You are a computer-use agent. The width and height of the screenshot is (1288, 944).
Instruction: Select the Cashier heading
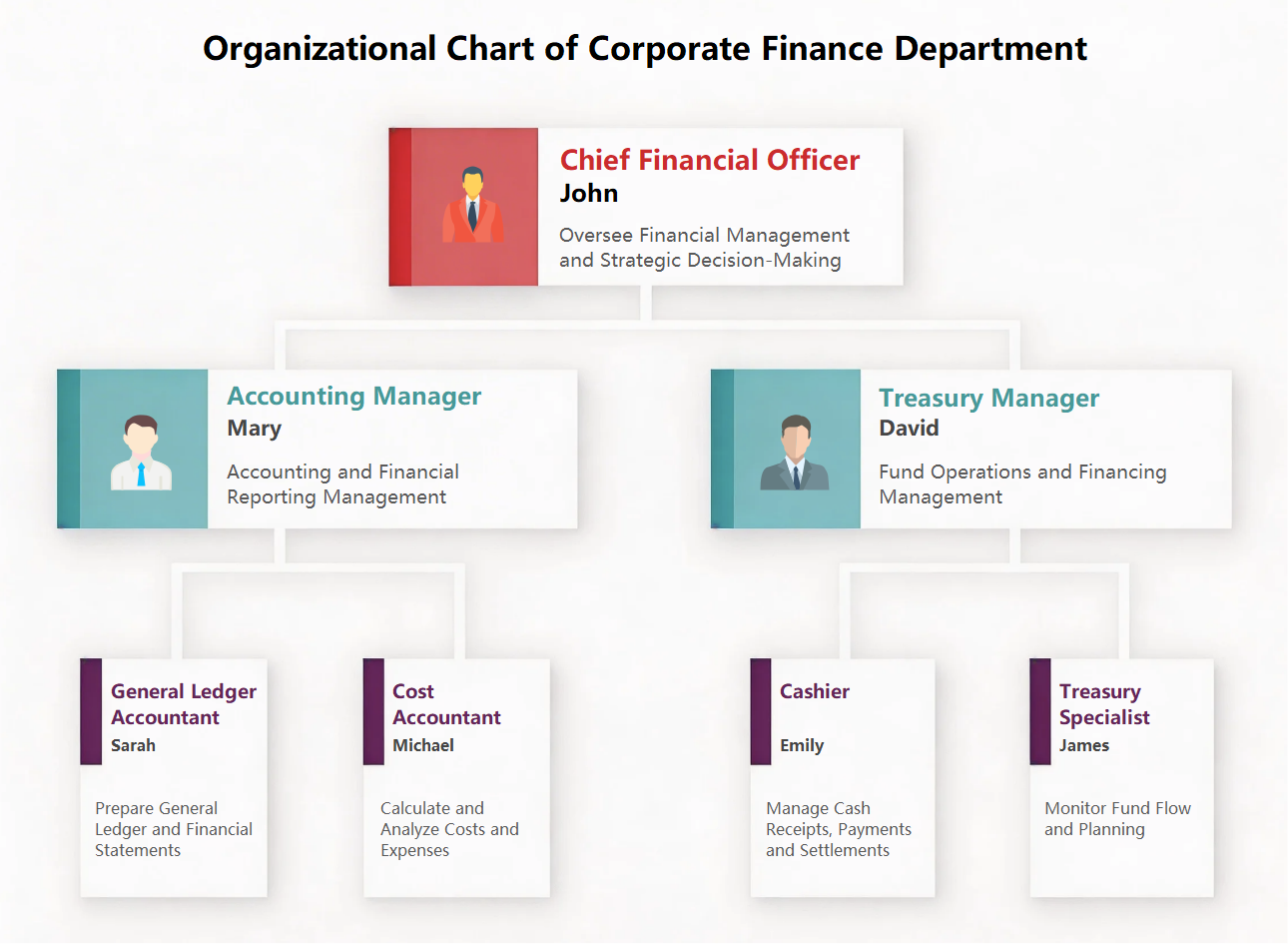coord(815,691)
